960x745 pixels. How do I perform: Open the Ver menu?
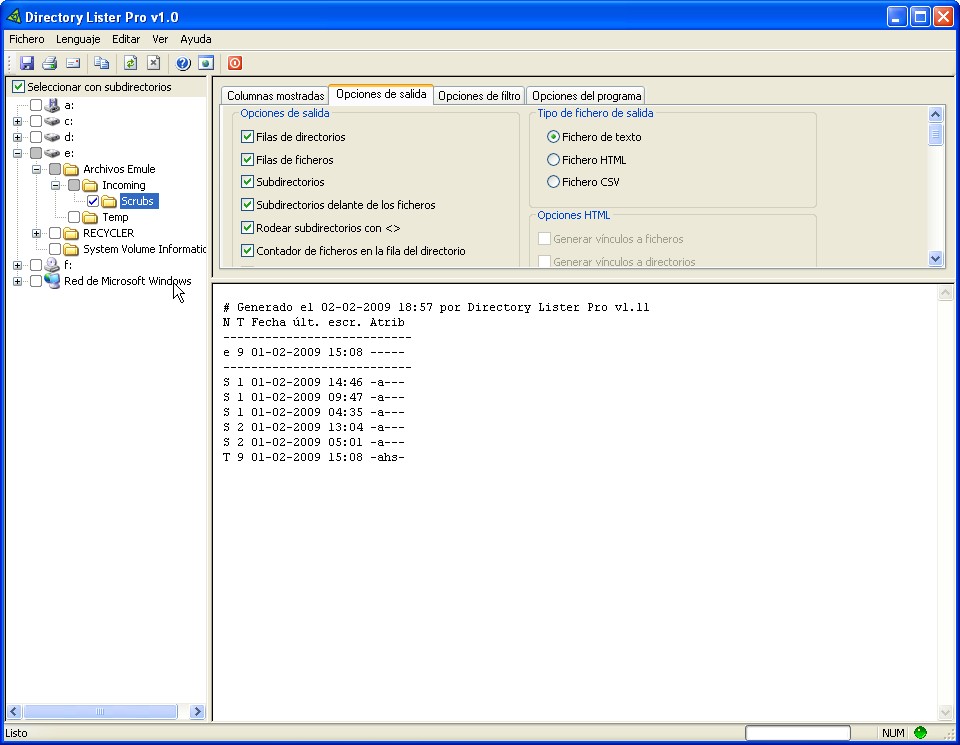pos(160,39)
